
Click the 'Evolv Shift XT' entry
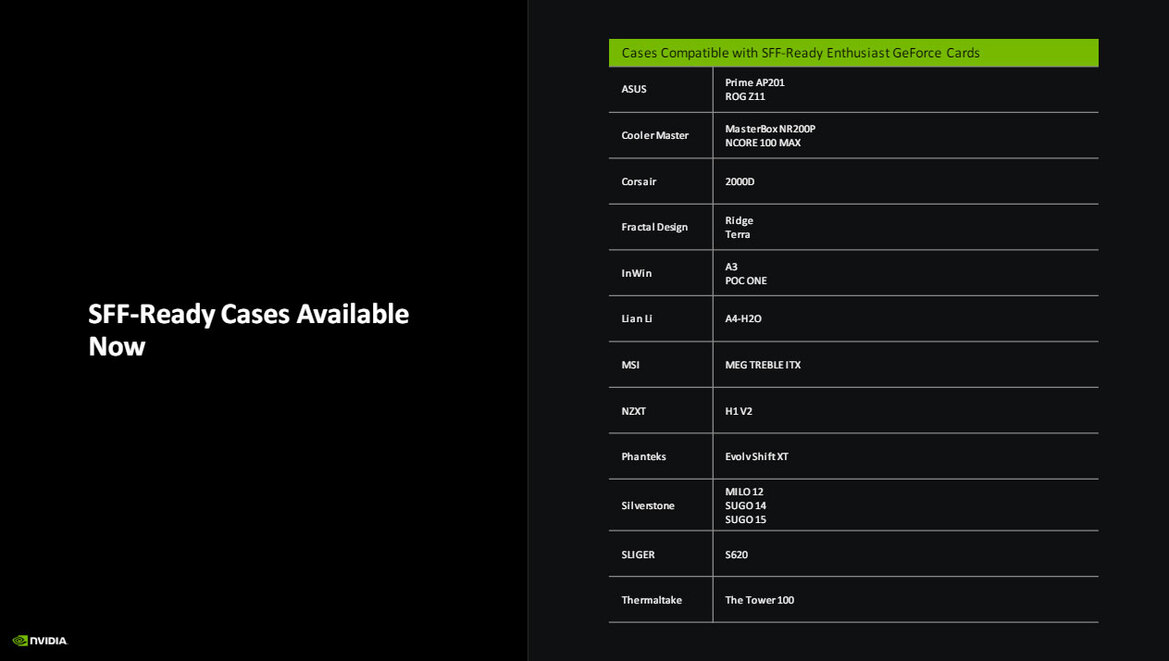click(x=757, y=457)
